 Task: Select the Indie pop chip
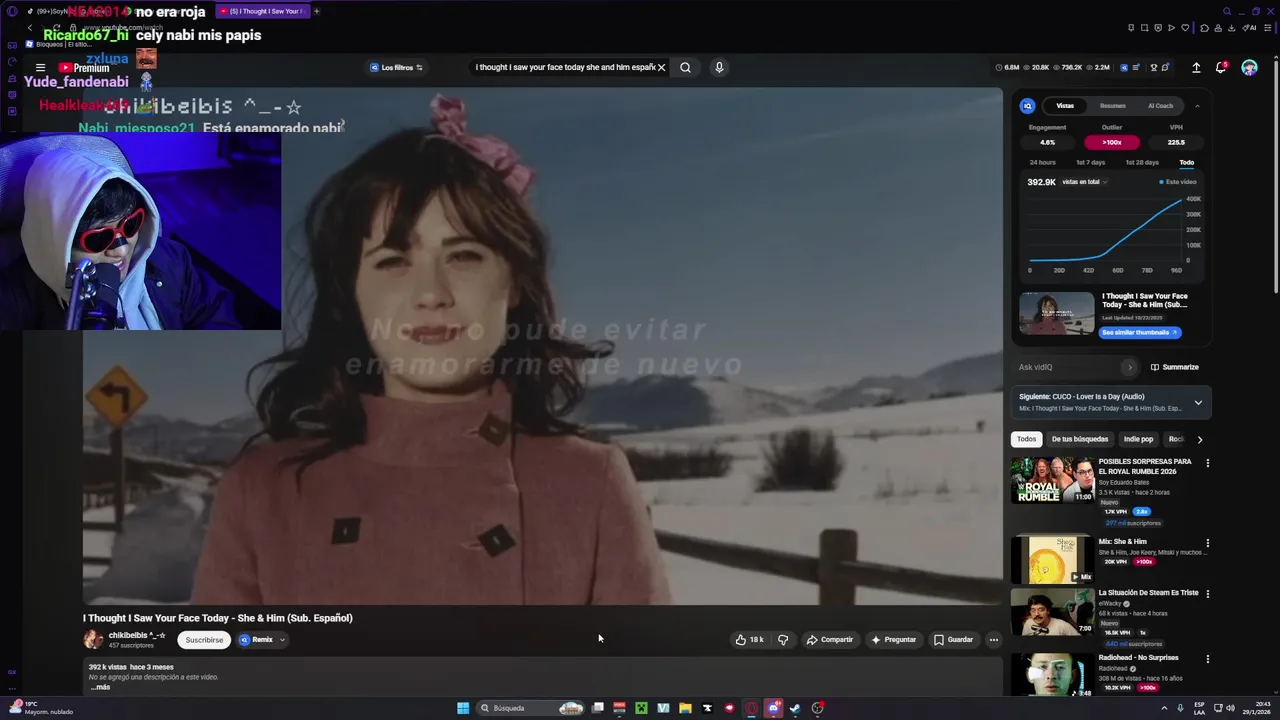pos(1138,439)
